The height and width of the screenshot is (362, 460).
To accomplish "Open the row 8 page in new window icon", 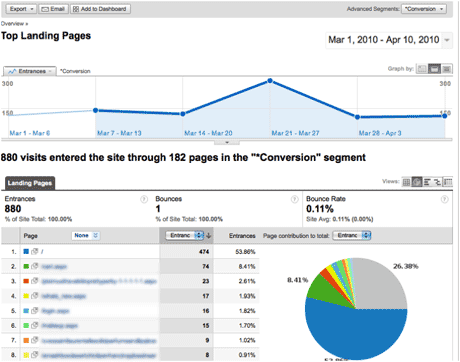I will coord(35,355).
